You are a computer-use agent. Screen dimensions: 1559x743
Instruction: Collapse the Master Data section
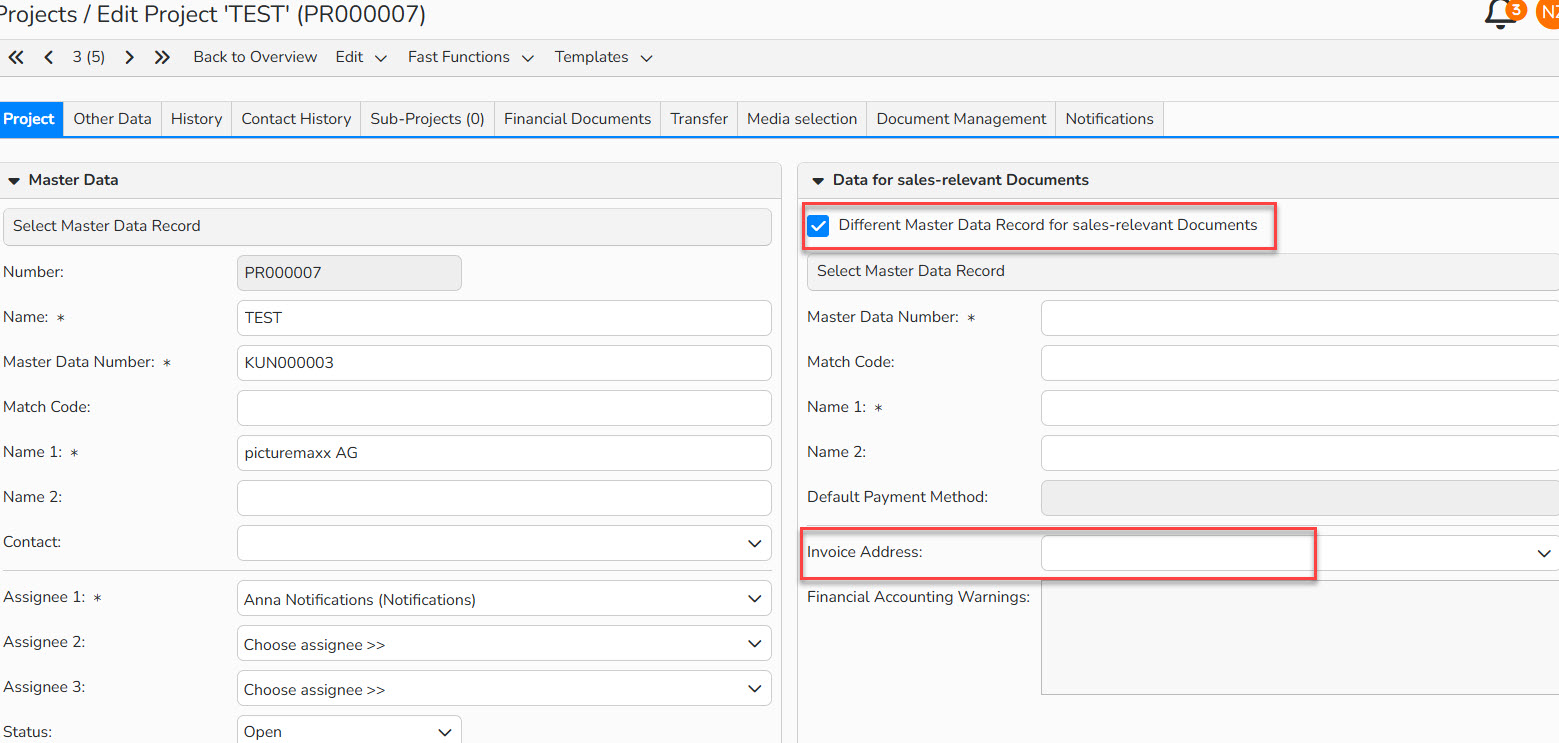[x=14, y=181]
